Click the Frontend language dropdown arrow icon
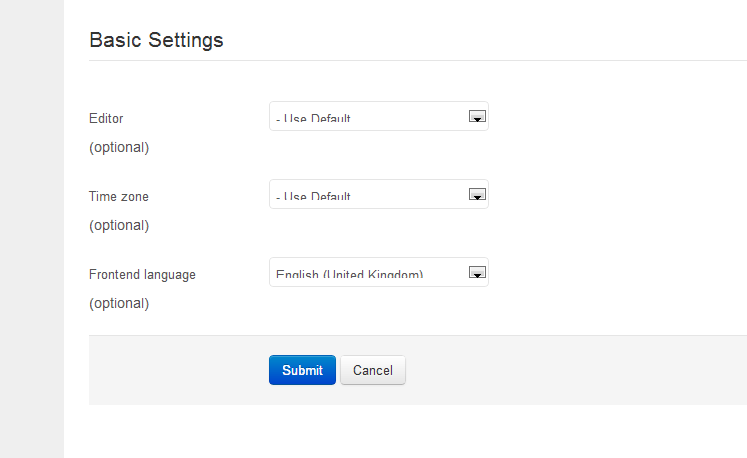This screenshot has width=747, height=458. 477,272
